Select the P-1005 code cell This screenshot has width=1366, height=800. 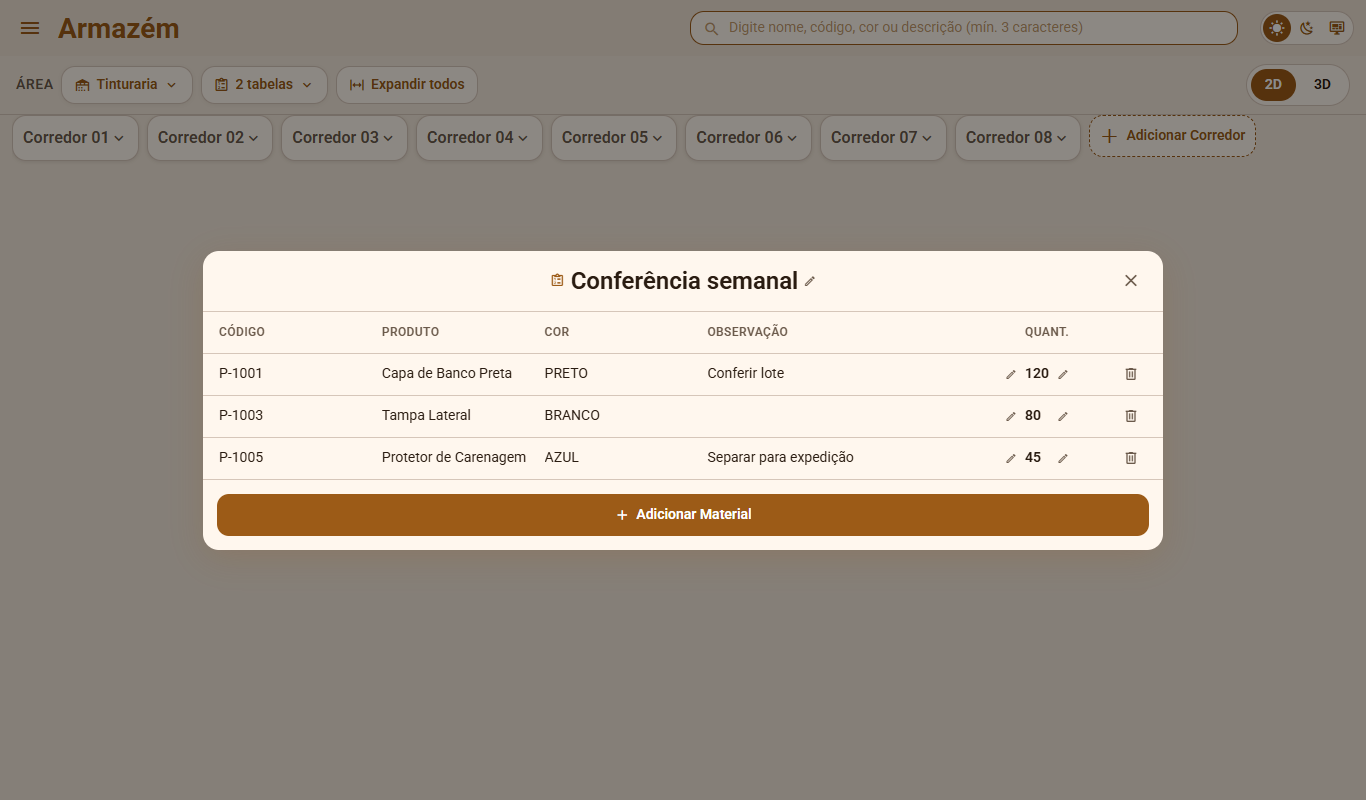coord(241,458)
